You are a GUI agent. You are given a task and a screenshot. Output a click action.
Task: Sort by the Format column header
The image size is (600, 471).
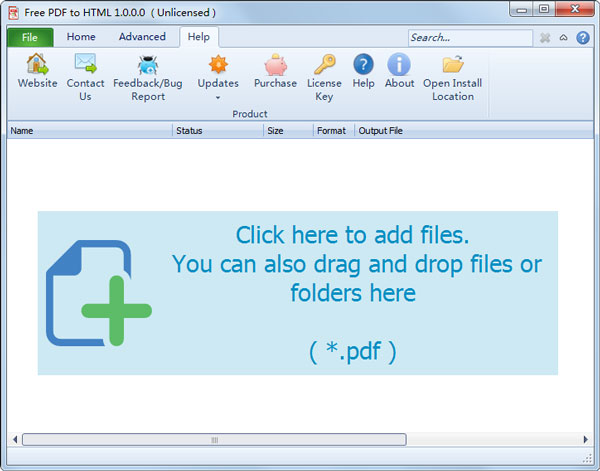pos(334,131)
